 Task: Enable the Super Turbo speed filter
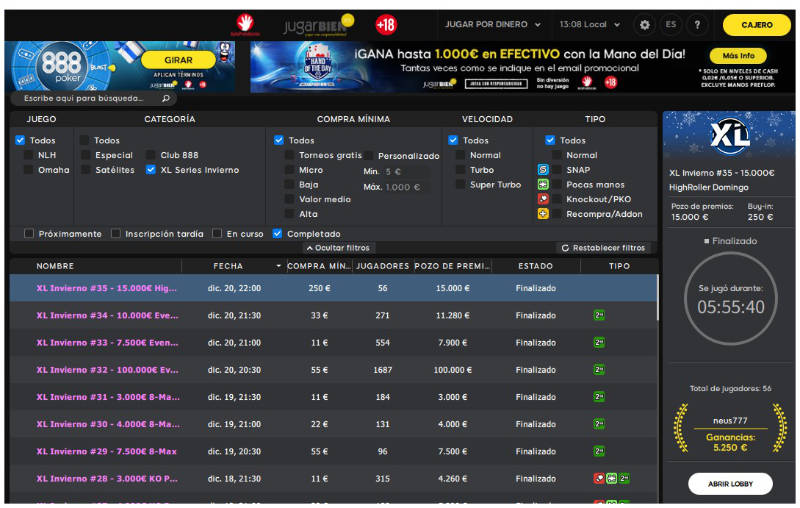click(460, 185)
